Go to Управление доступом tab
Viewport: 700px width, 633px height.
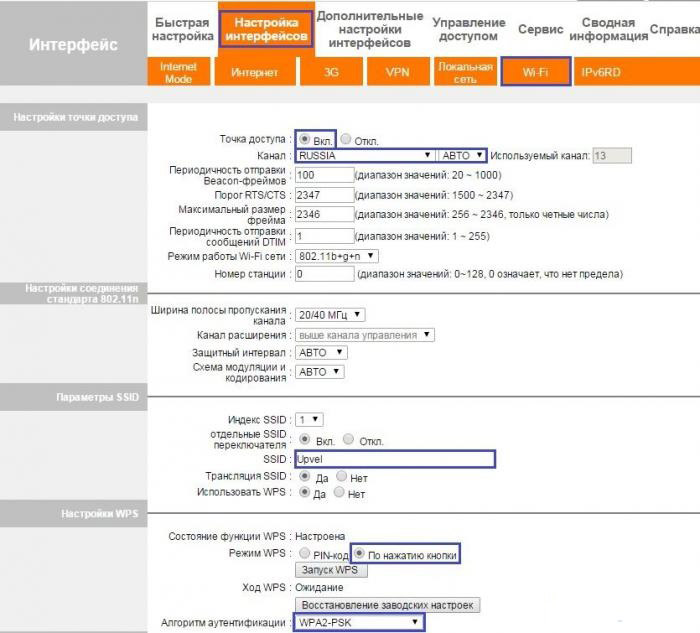pyautogui.click(x=468, y=29)
